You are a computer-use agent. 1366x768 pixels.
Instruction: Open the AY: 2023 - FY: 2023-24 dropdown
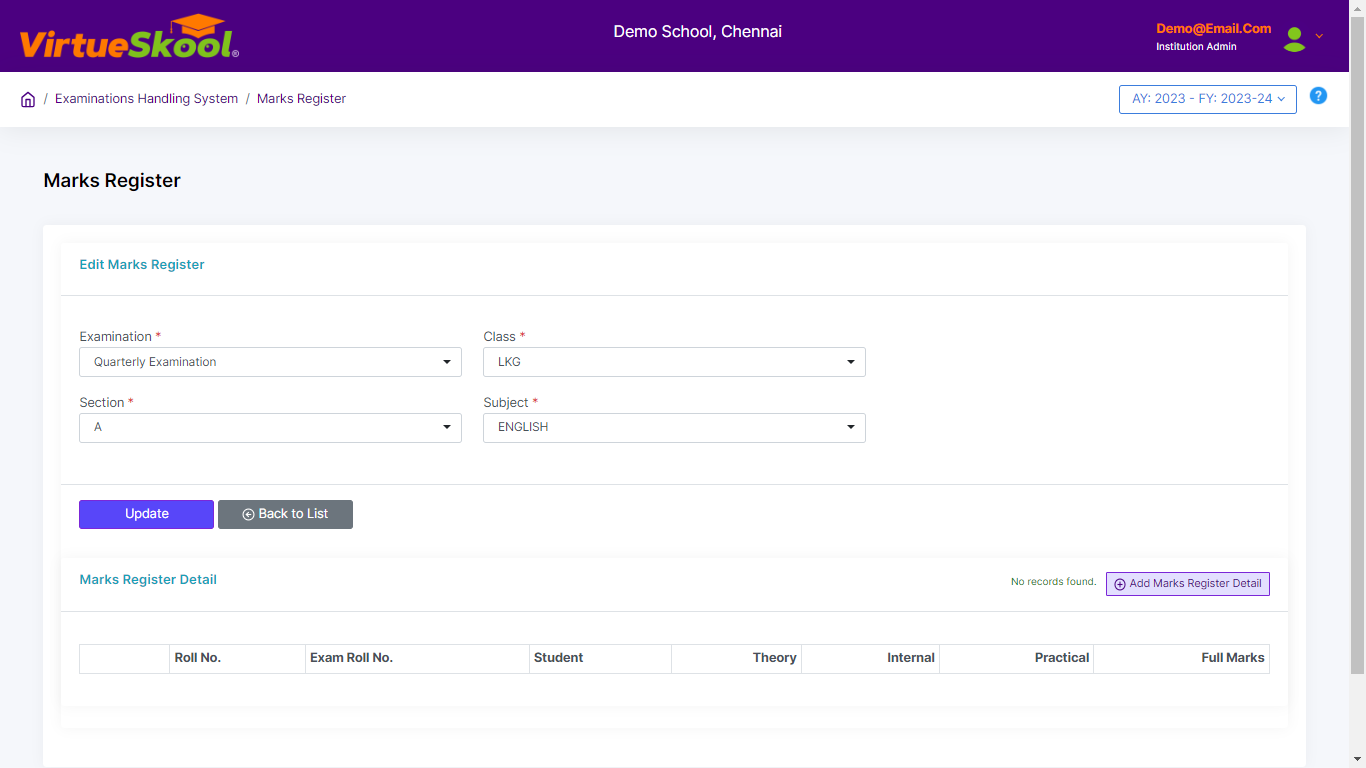click(x=1208, y=99)
